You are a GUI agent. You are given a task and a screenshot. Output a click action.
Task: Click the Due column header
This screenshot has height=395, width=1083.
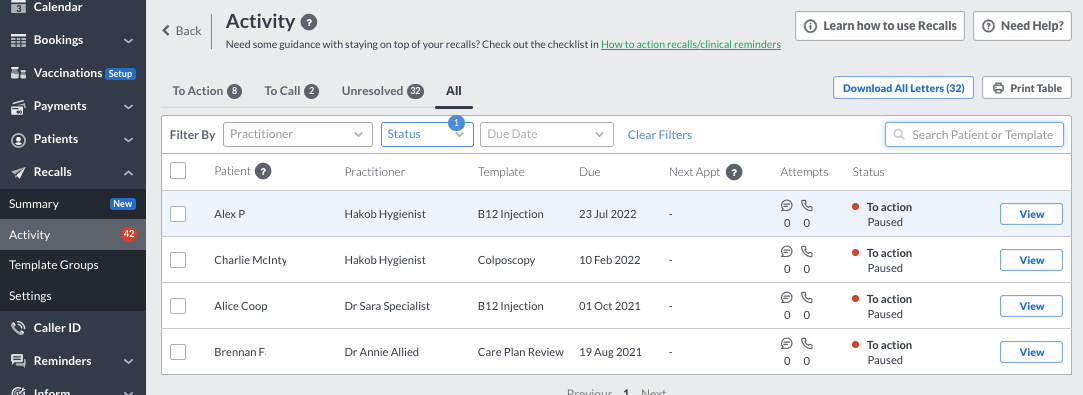click(589, 172)
